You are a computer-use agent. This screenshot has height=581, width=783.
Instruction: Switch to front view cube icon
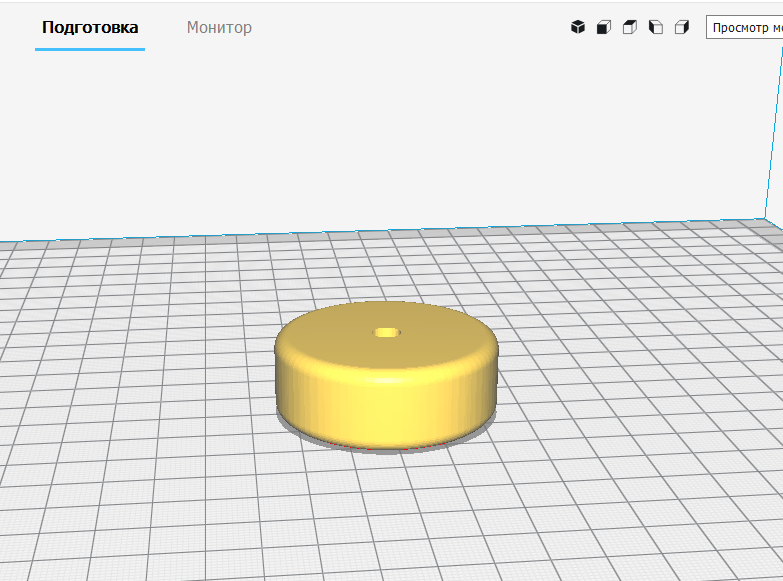(604, 27)
